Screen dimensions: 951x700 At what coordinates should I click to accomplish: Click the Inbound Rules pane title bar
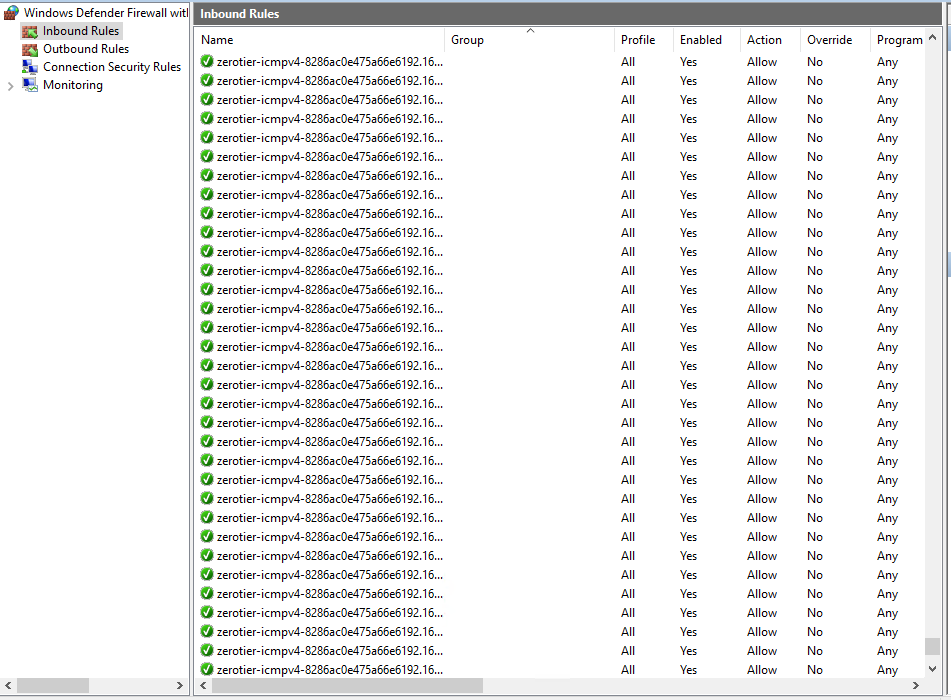coord(568,14)
